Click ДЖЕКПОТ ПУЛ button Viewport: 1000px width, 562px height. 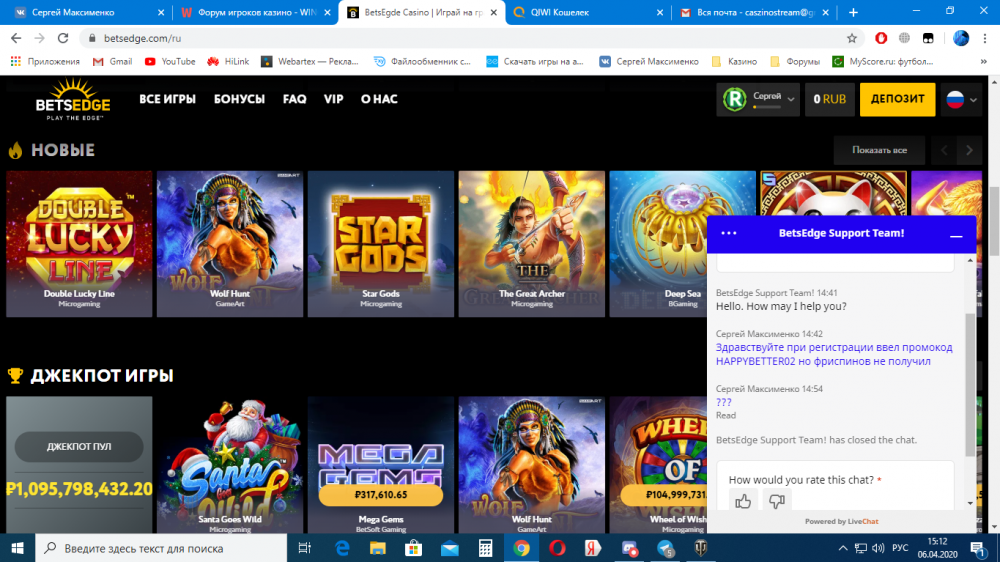79,447
